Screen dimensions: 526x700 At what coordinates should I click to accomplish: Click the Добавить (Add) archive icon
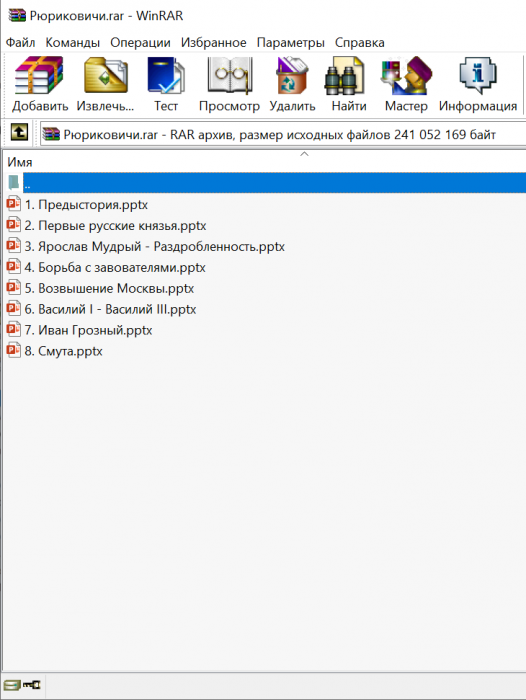tap(39, 76)
